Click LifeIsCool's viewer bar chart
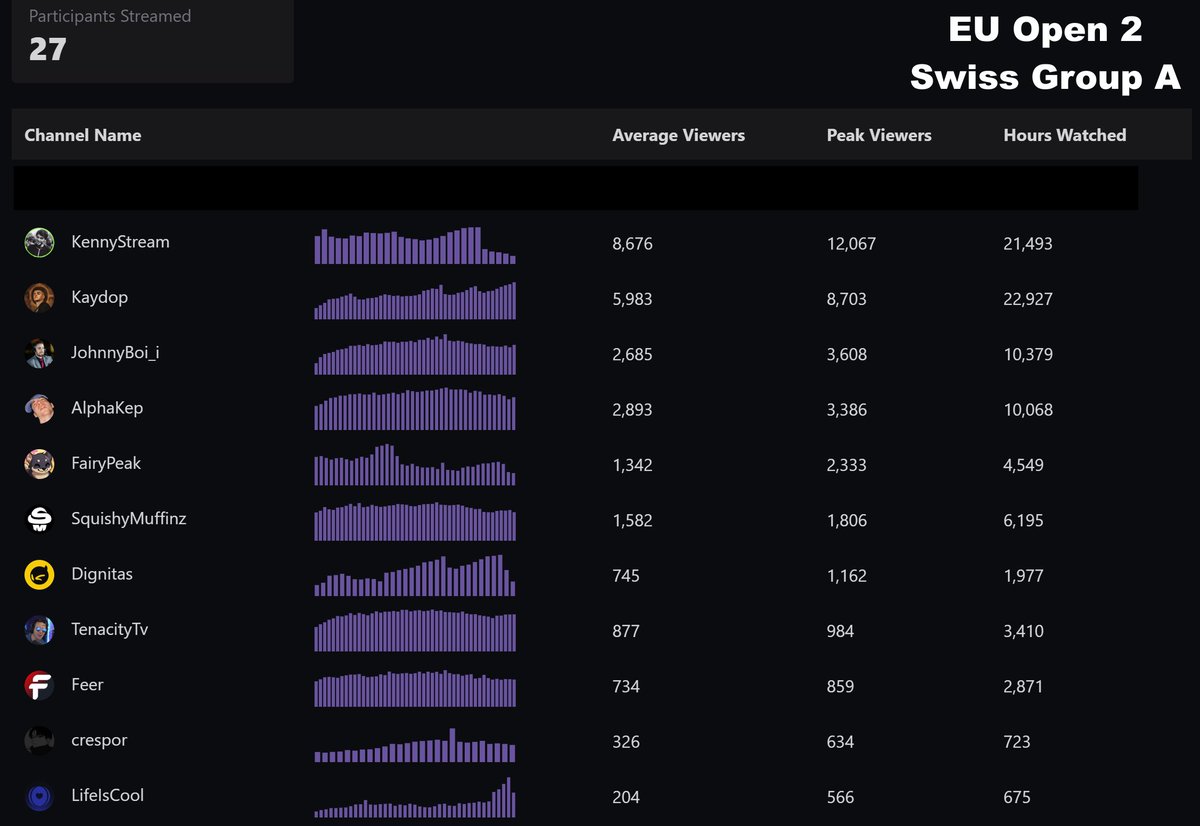This screenshot has height=826, width=1200. (415, 797)
